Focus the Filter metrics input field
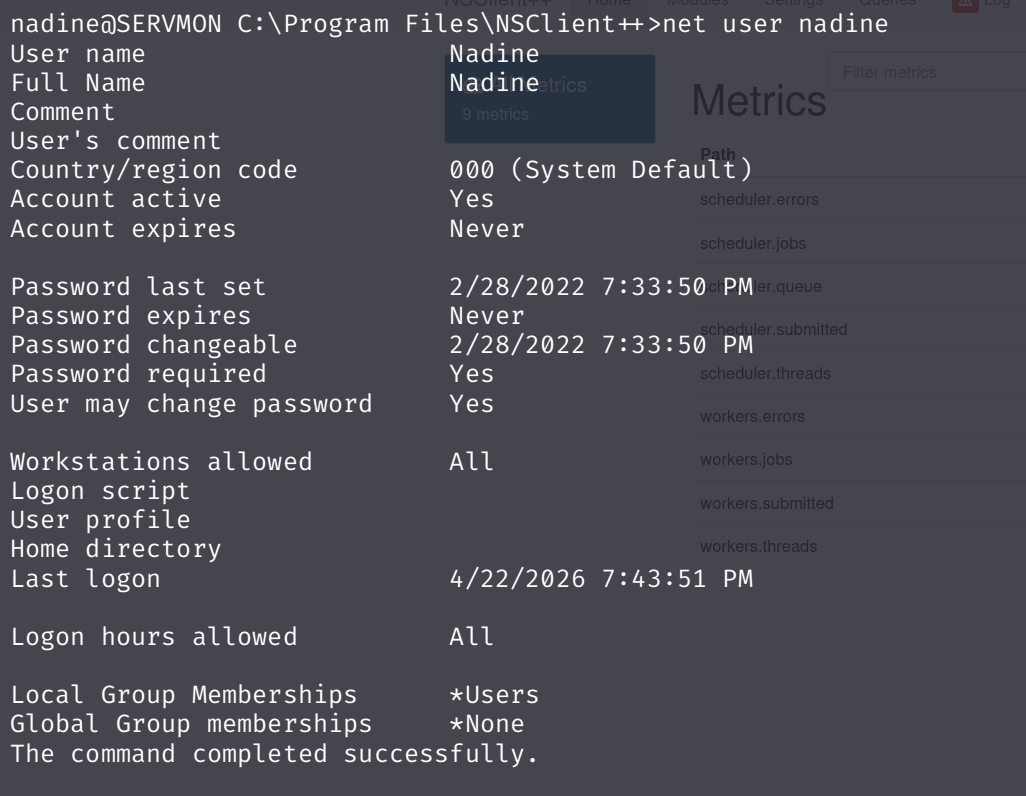This screenshot has width=1026, height=796. click(x=925, y=73)
